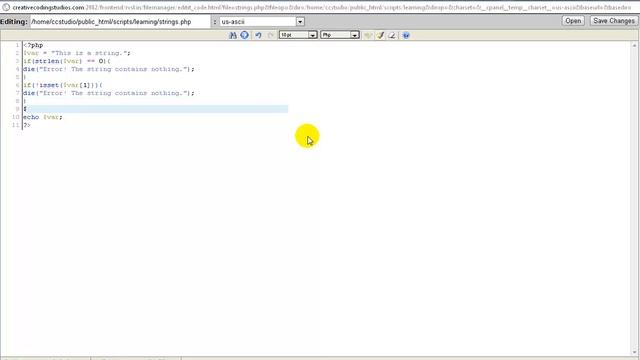Click the page info icon beside URL
Viewport: 640px width, 360px height.
coord(6,7)
